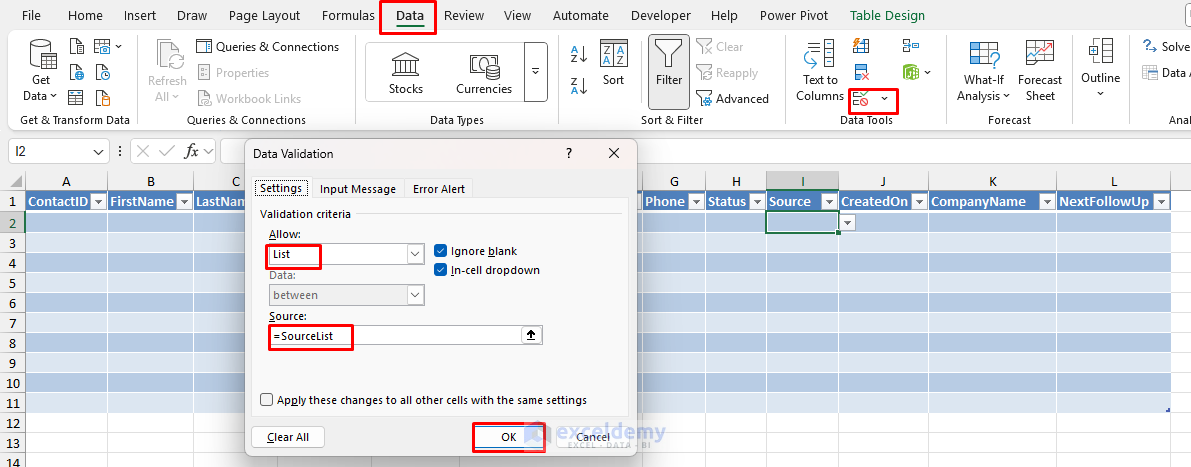The height and width of the screenshot is (467, 1191).
Task: Open the Power Pivot tab
Action: point(794,15)
